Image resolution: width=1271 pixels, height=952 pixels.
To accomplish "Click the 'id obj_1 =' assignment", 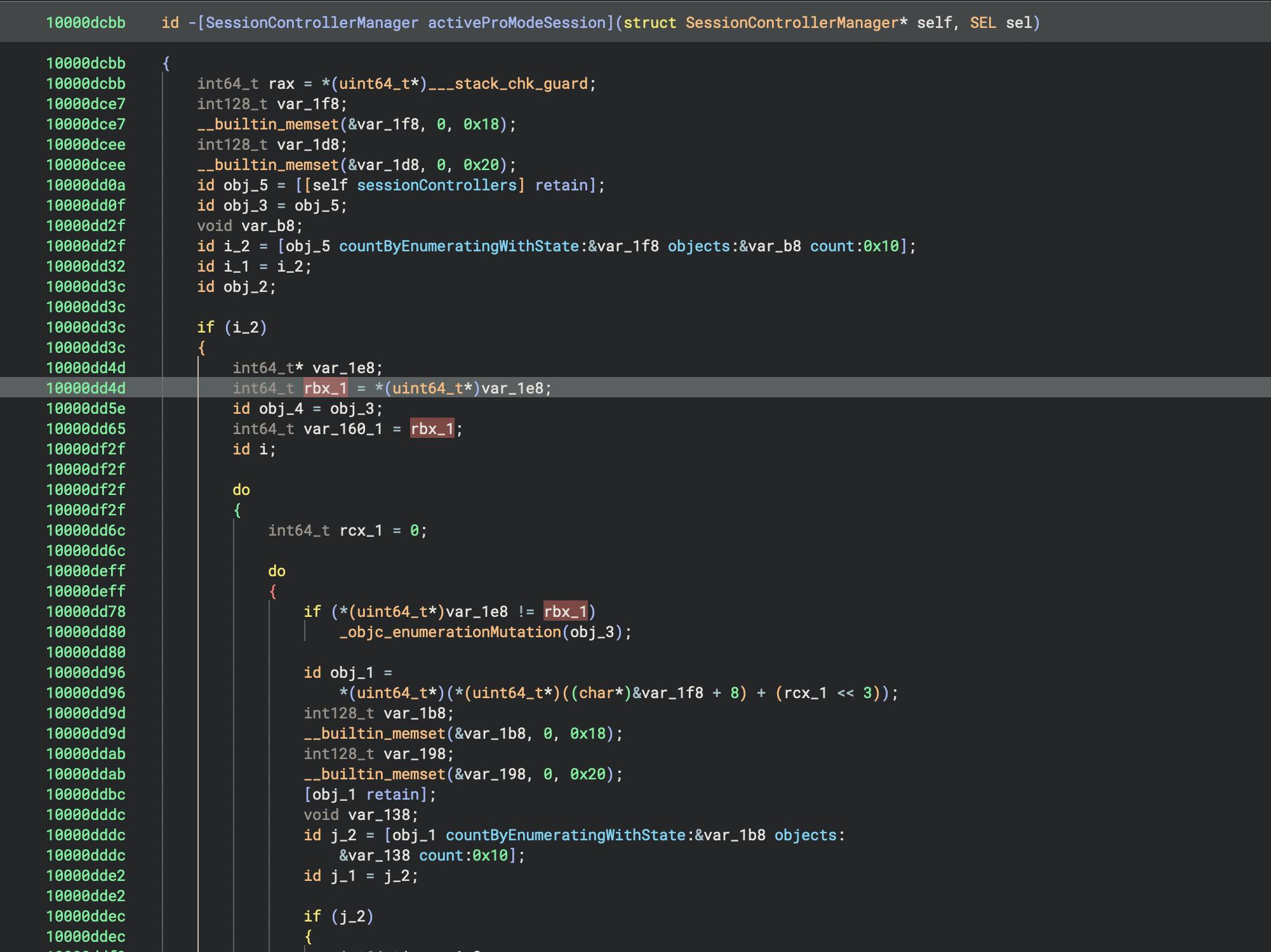I will (x=348, y=673).
